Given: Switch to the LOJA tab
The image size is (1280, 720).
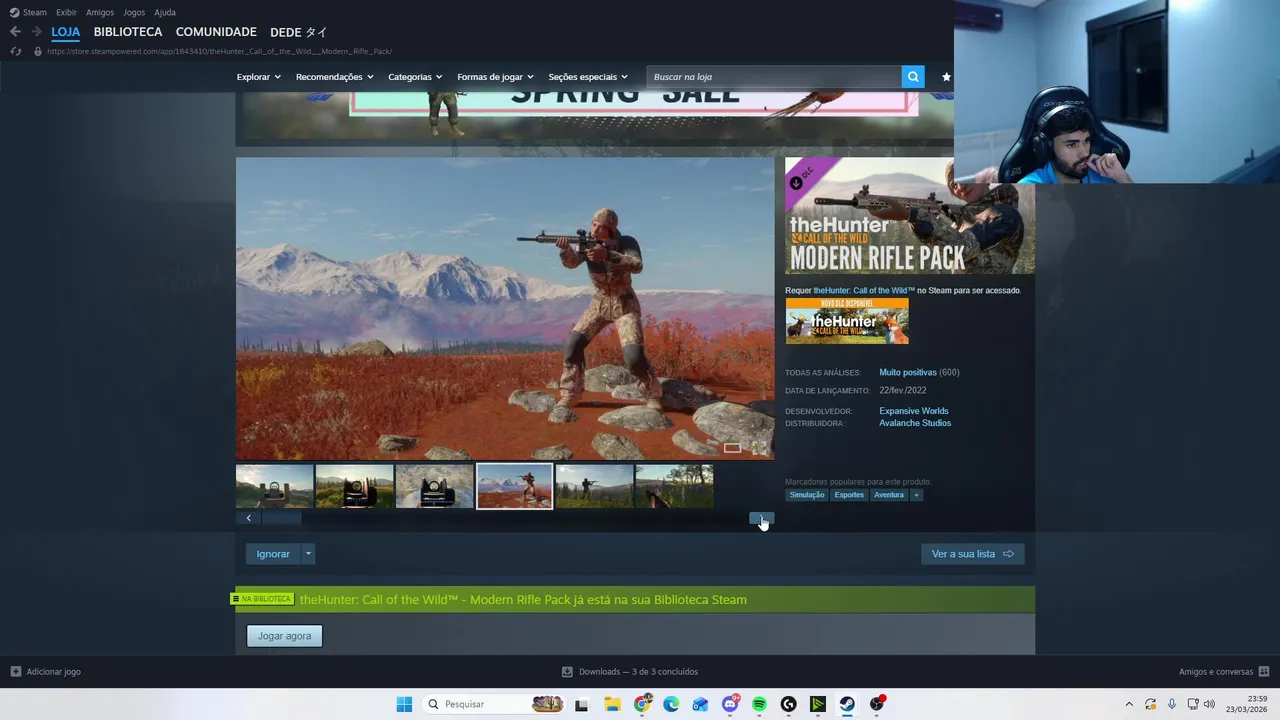Looking at the screenshot, I should pos(66,32).
